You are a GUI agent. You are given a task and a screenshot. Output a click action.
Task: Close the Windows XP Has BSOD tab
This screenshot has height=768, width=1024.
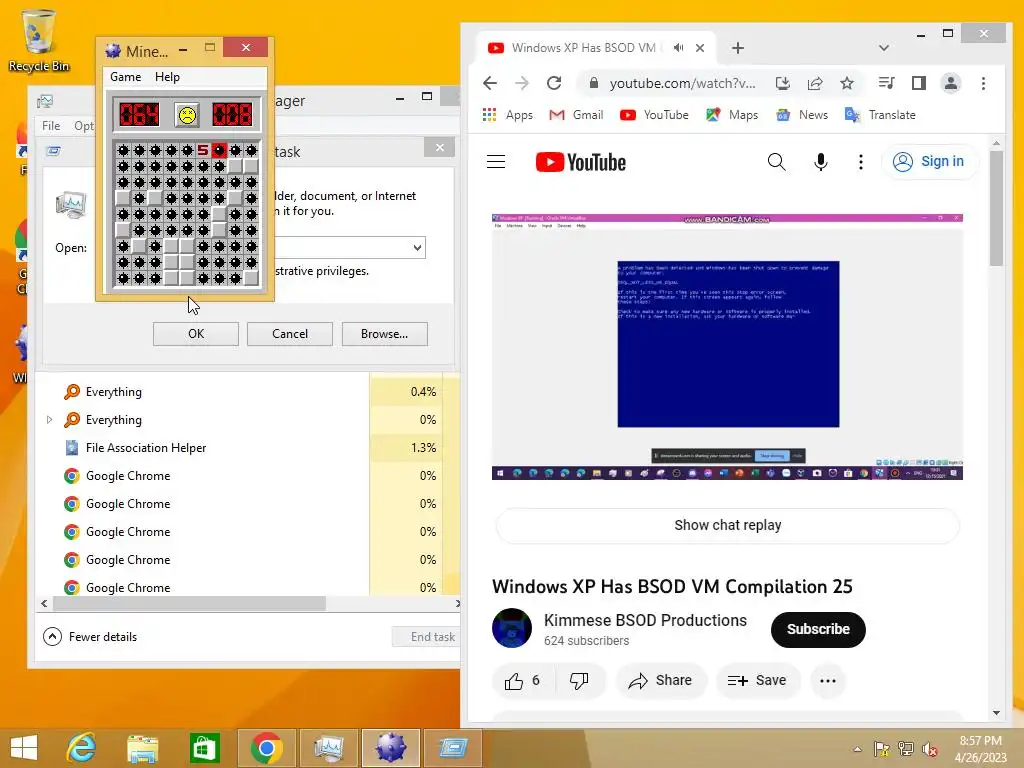[x=700, y=48]
